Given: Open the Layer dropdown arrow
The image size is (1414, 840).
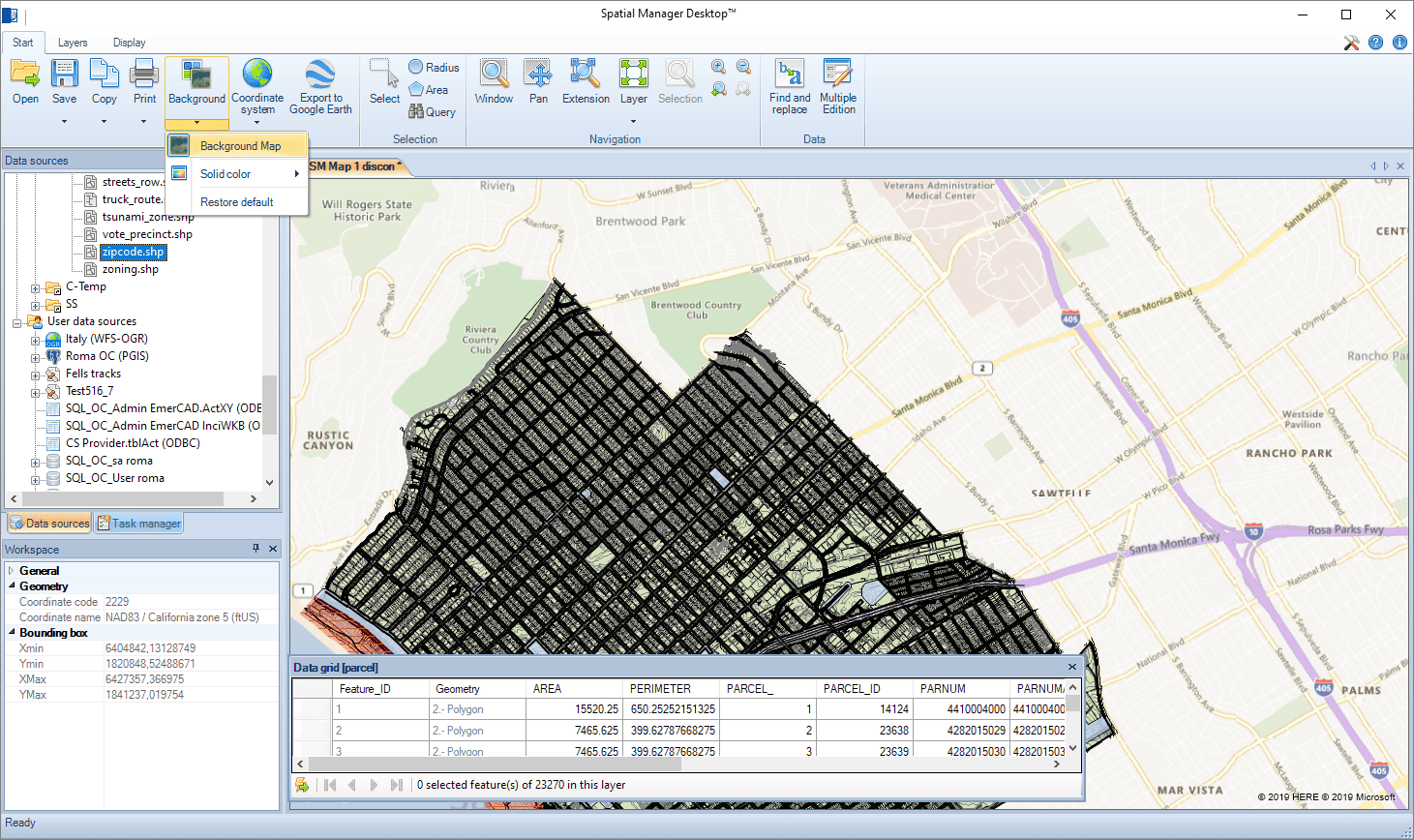Looking at the screenshot, I should click(634, 122).
